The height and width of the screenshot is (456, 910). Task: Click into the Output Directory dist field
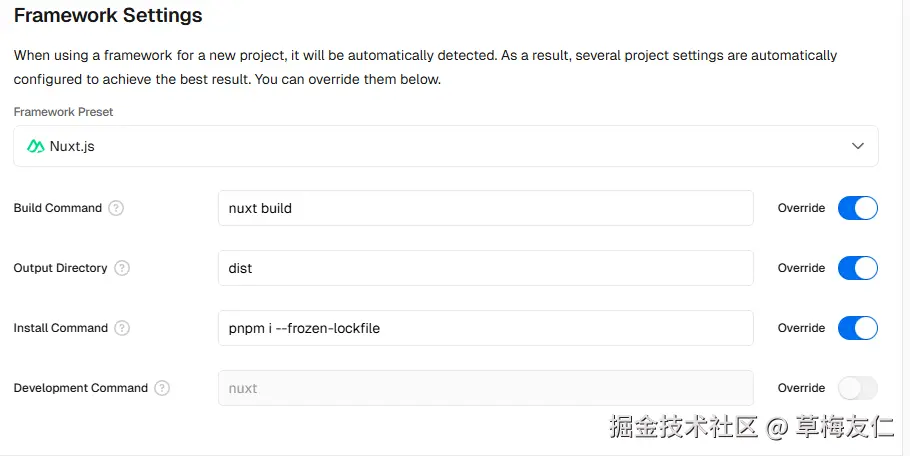point(485,268)
